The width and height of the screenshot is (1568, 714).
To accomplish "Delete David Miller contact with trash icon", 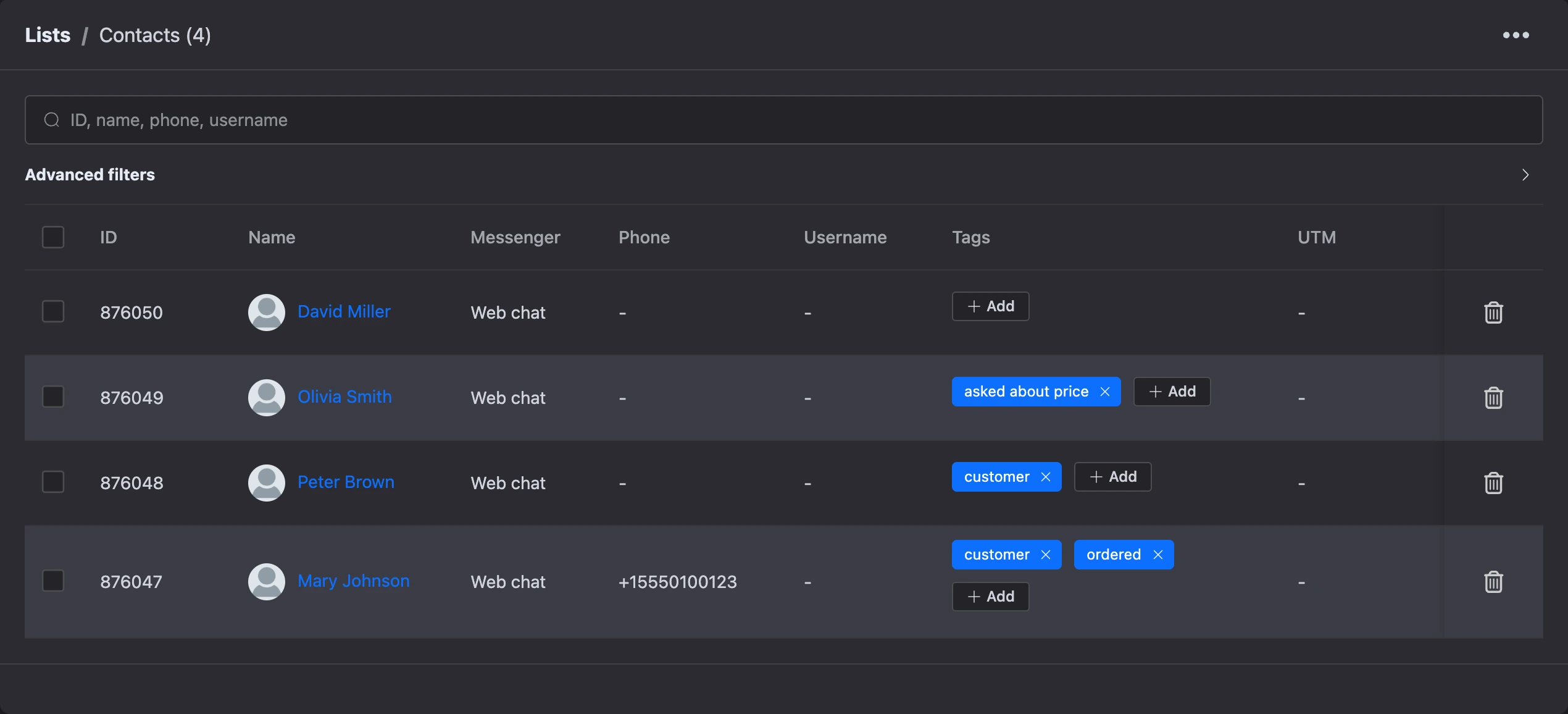I will coord(1493,313).
